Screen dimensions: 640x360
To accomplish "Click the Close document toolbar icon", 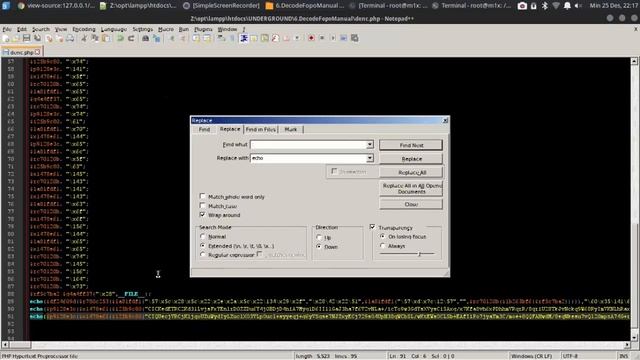I will [x=49, y=38].
